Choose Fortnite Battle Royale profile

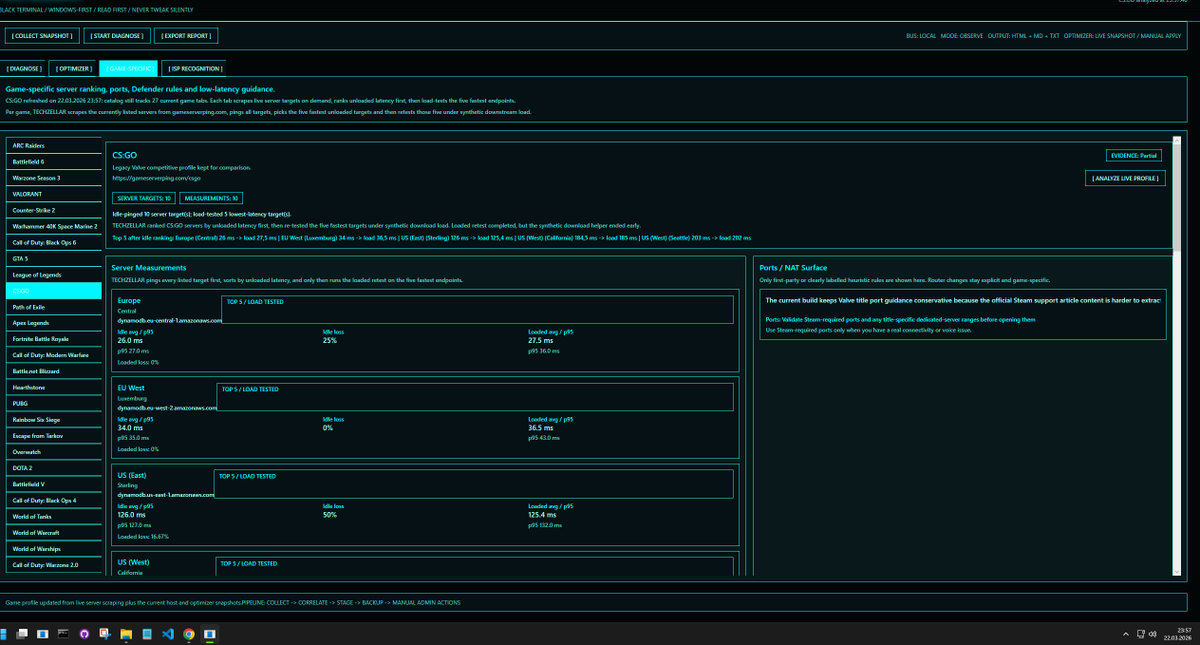tap(54, 339)
